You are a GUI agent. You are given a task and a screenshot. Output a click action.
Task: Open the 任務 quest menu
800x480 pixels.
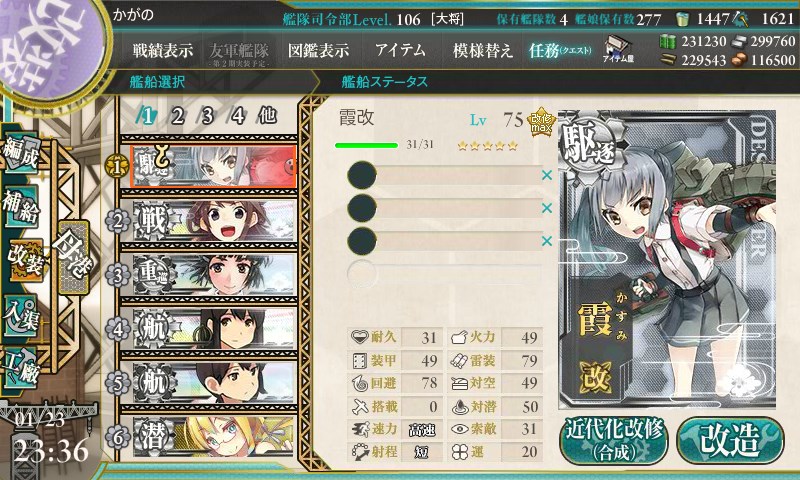[560, 50]
